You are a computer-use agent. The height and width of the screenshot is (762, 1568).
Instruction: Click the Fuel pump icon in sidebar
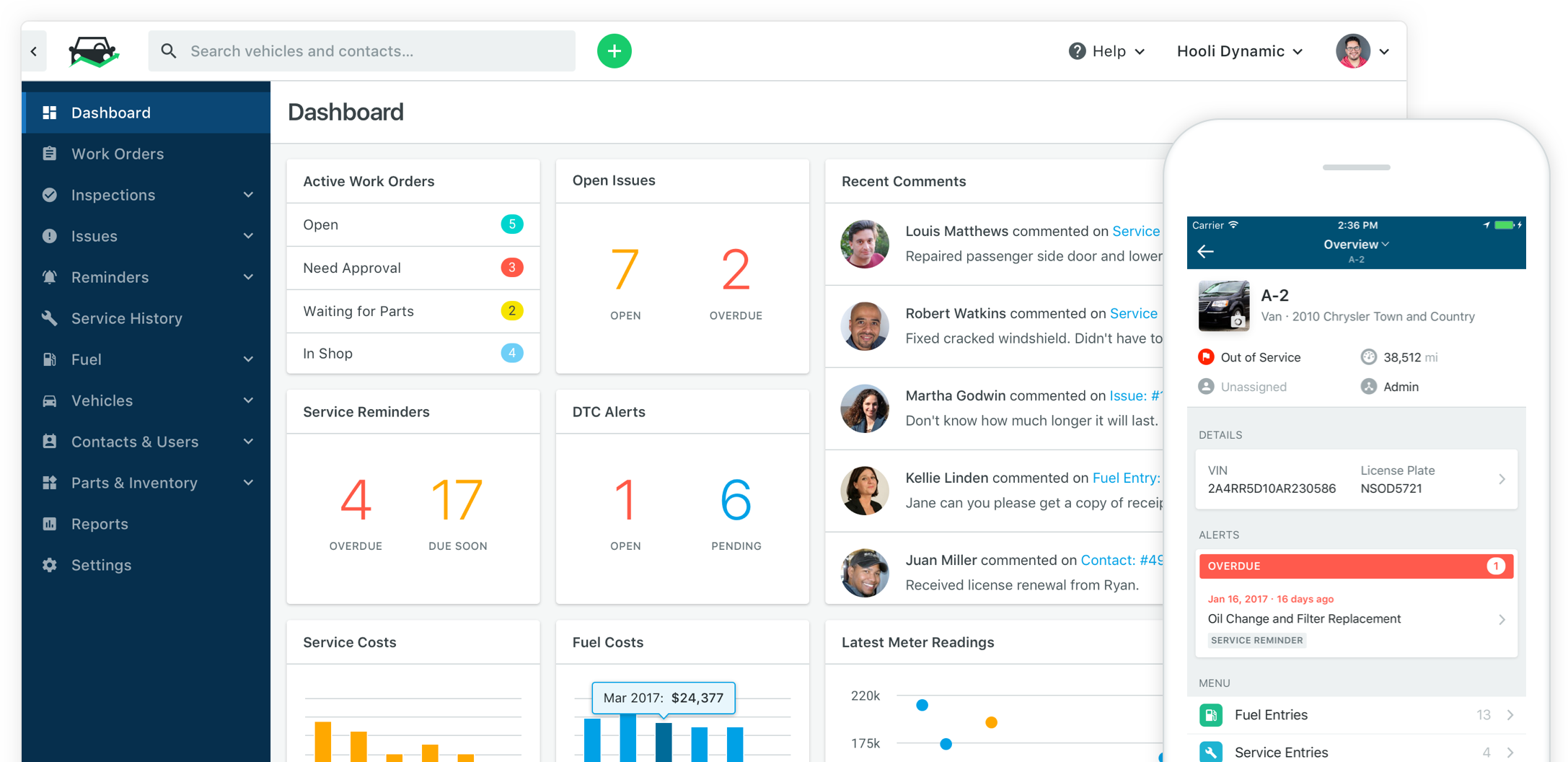pyautogui.click(x=50, y=359)
